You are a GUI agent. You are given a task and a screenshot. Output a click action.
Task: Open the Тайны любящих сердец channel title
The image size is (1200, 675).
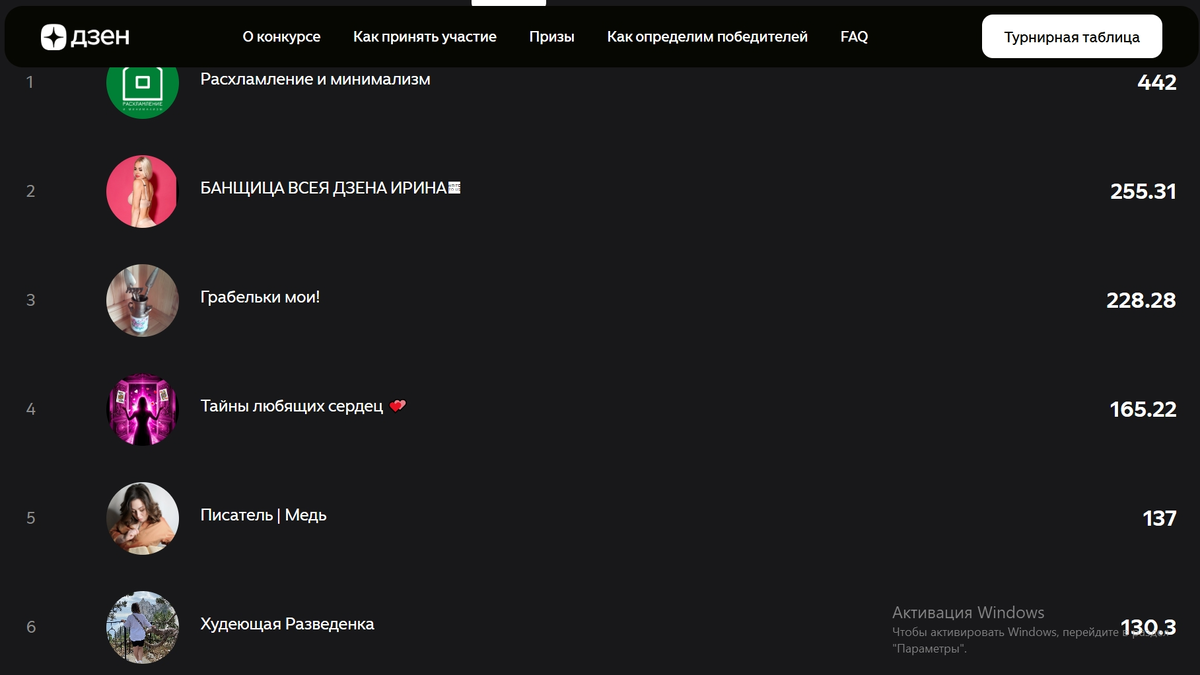point(293,406)
